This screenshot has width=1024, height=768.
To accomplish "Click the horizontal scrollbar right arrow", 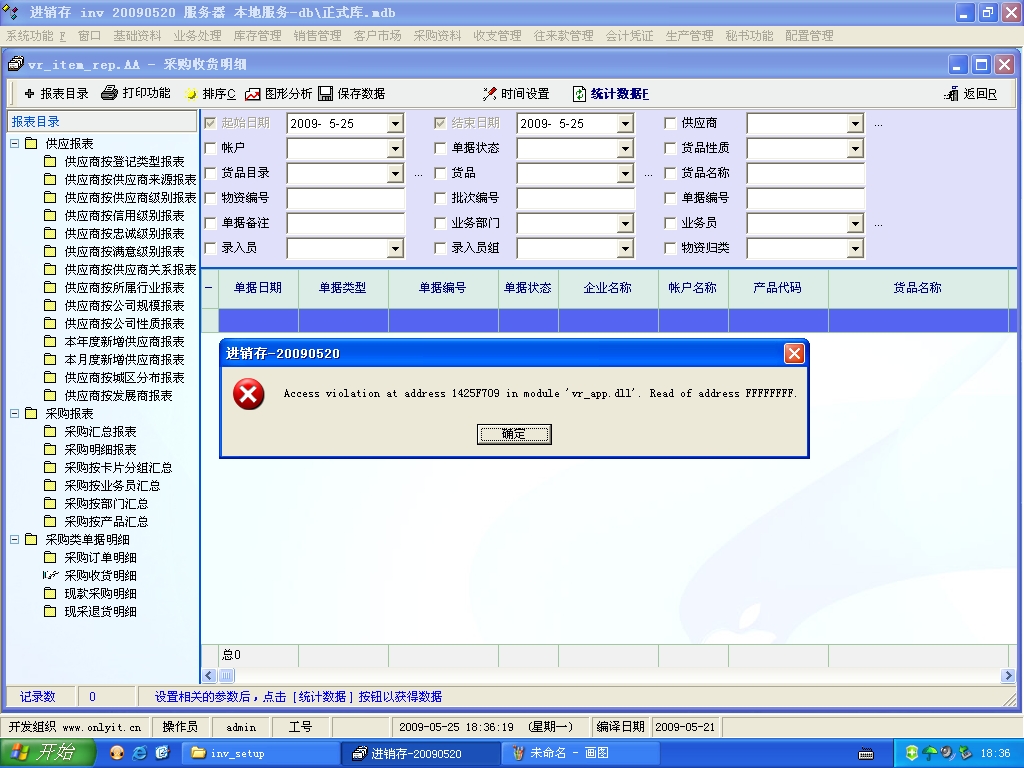I will pyautogui.click(x=1008, y=676).
